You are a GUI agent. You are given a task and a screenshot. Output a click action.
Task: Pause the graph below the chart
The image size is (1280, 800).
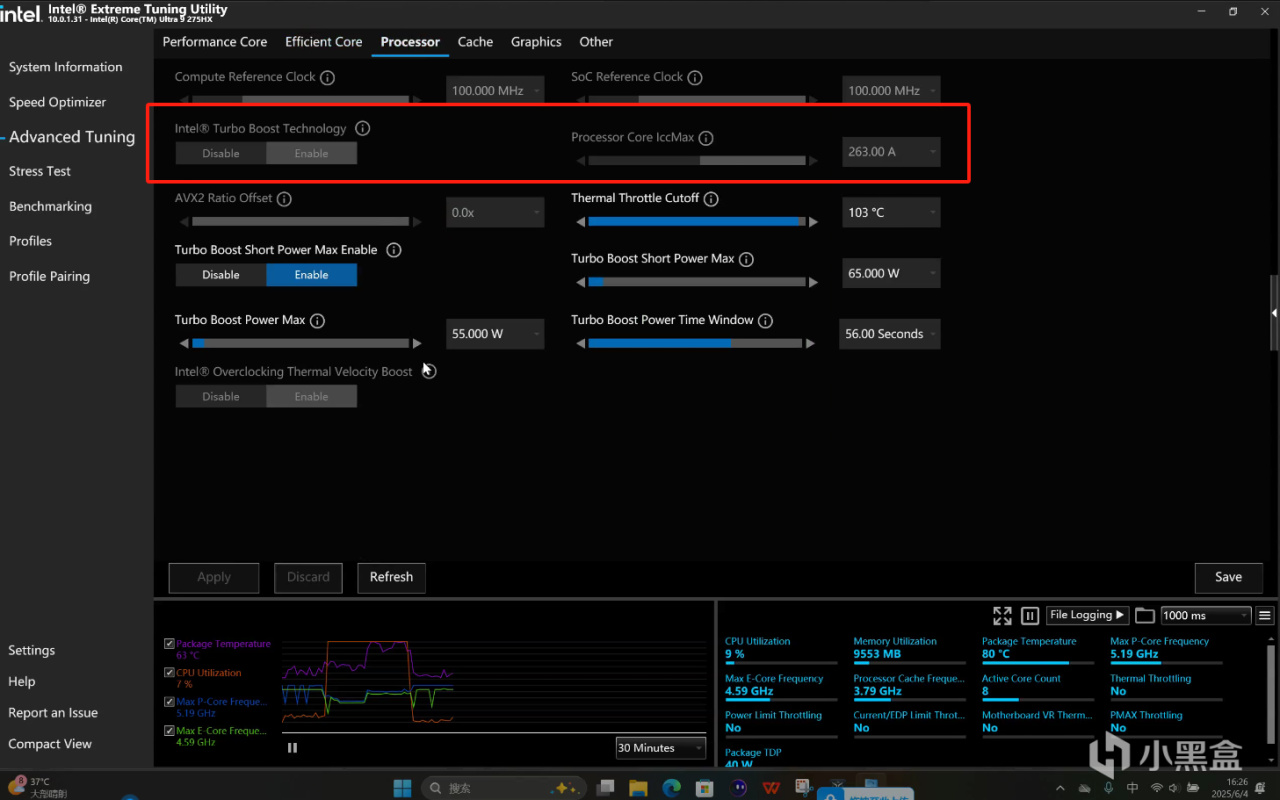(292, 747)
